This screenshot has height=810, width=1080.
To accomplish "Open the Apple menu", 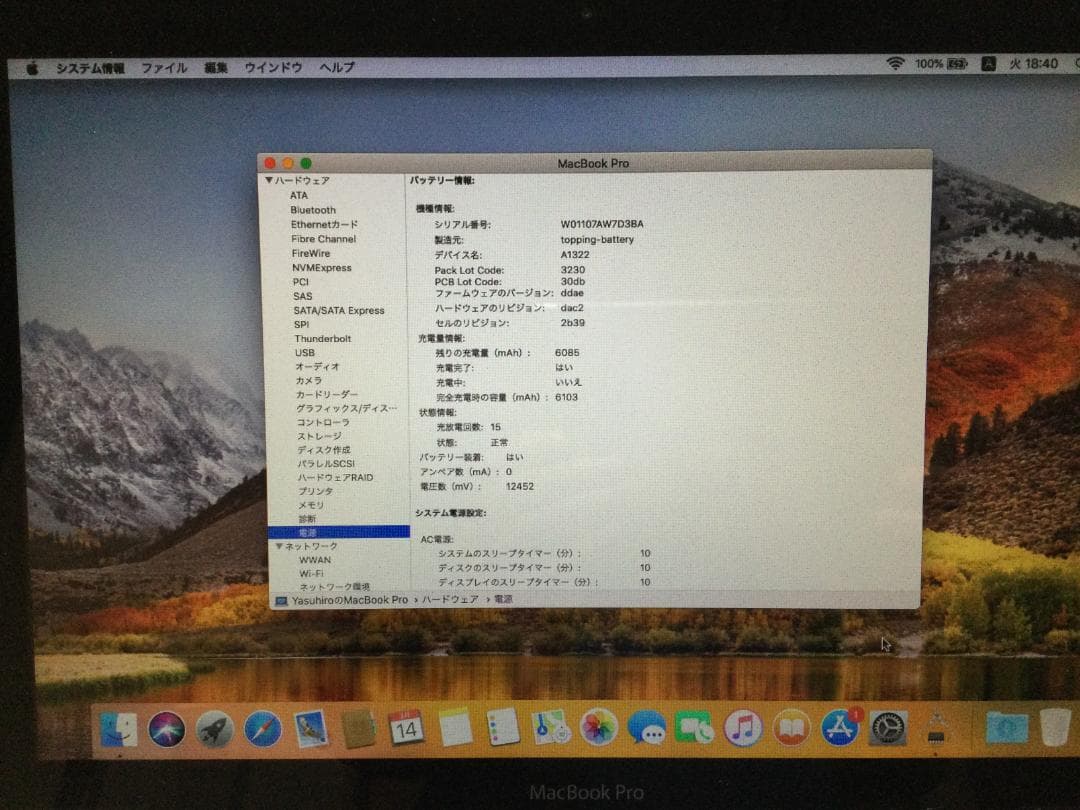I will pos(32,68).
